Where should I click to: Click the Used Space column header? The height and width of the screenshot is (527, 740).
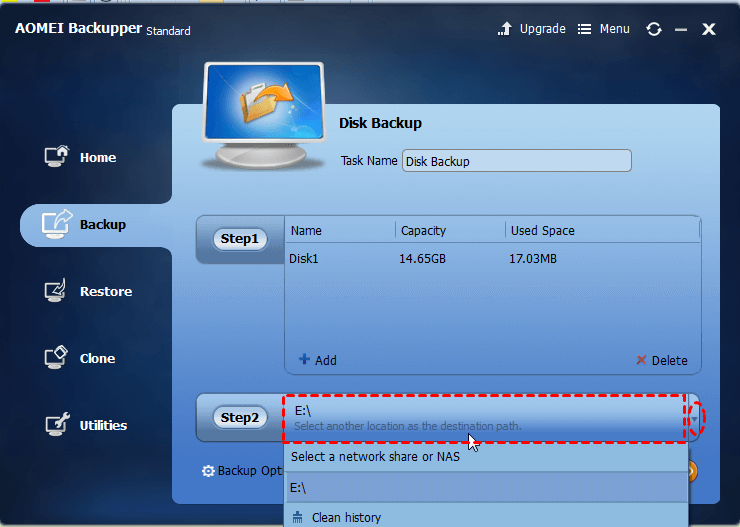coord(543,231)
